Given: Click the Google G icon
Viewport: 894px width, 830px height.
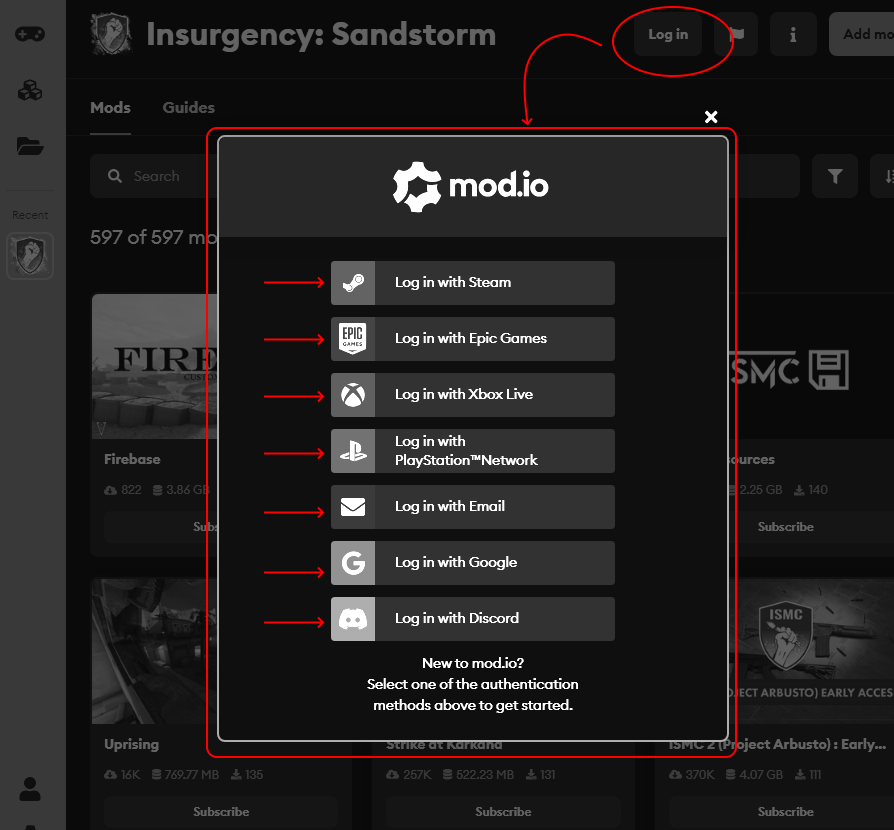Looking at the screenshot, I should pos(353,563).
